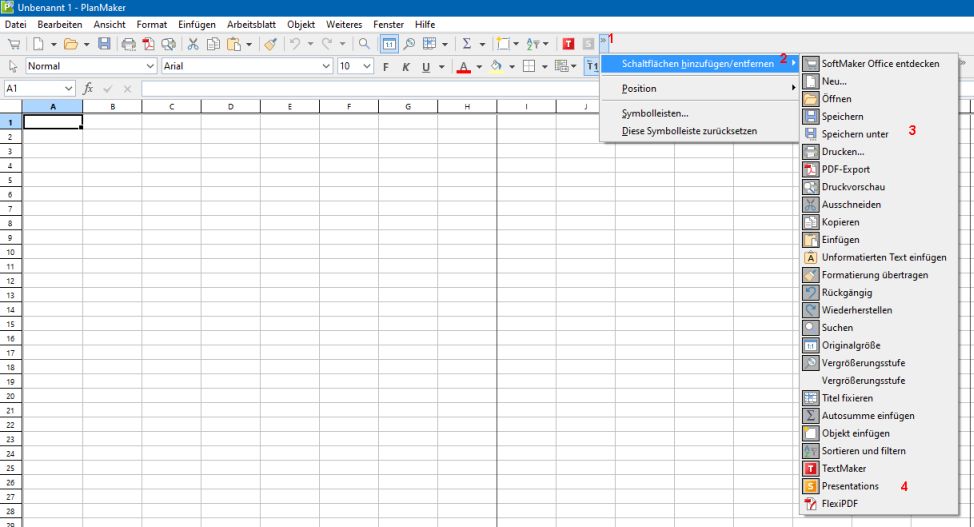Select 'Symbolleisten...' from the popup menu
The width and height of the screenshot is (974, 527).
(x=699, y=114)
